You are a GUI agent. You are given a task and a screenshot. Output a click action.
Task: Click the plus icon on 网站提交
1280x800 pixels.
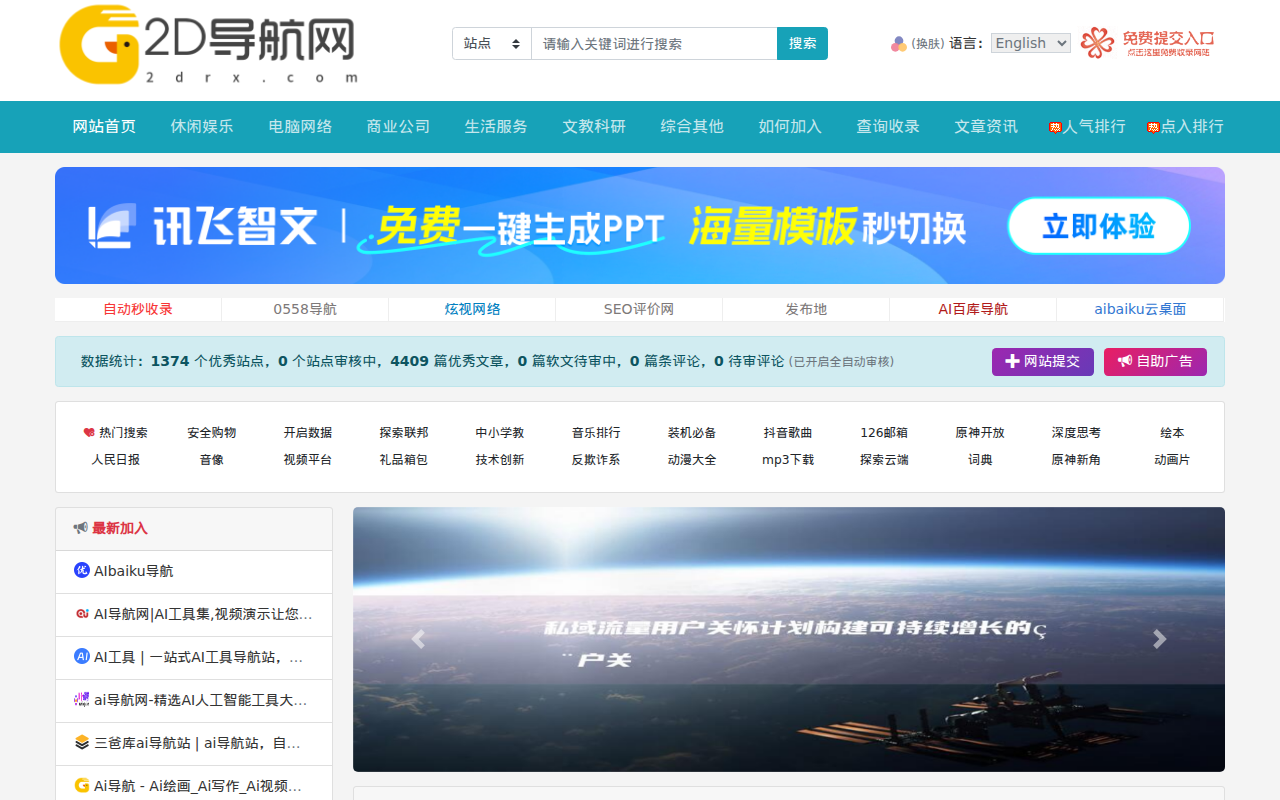click(x=1015, y=362)
